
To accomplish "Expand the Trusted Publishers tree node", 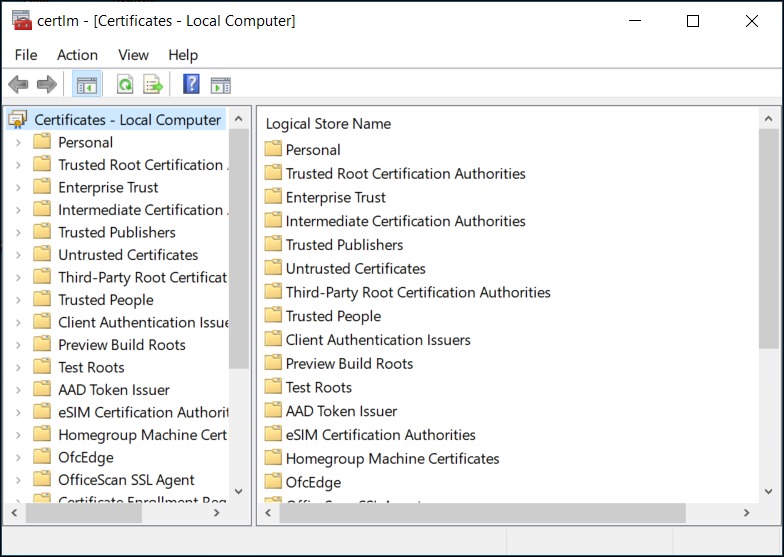I will [x=18, y=232].
